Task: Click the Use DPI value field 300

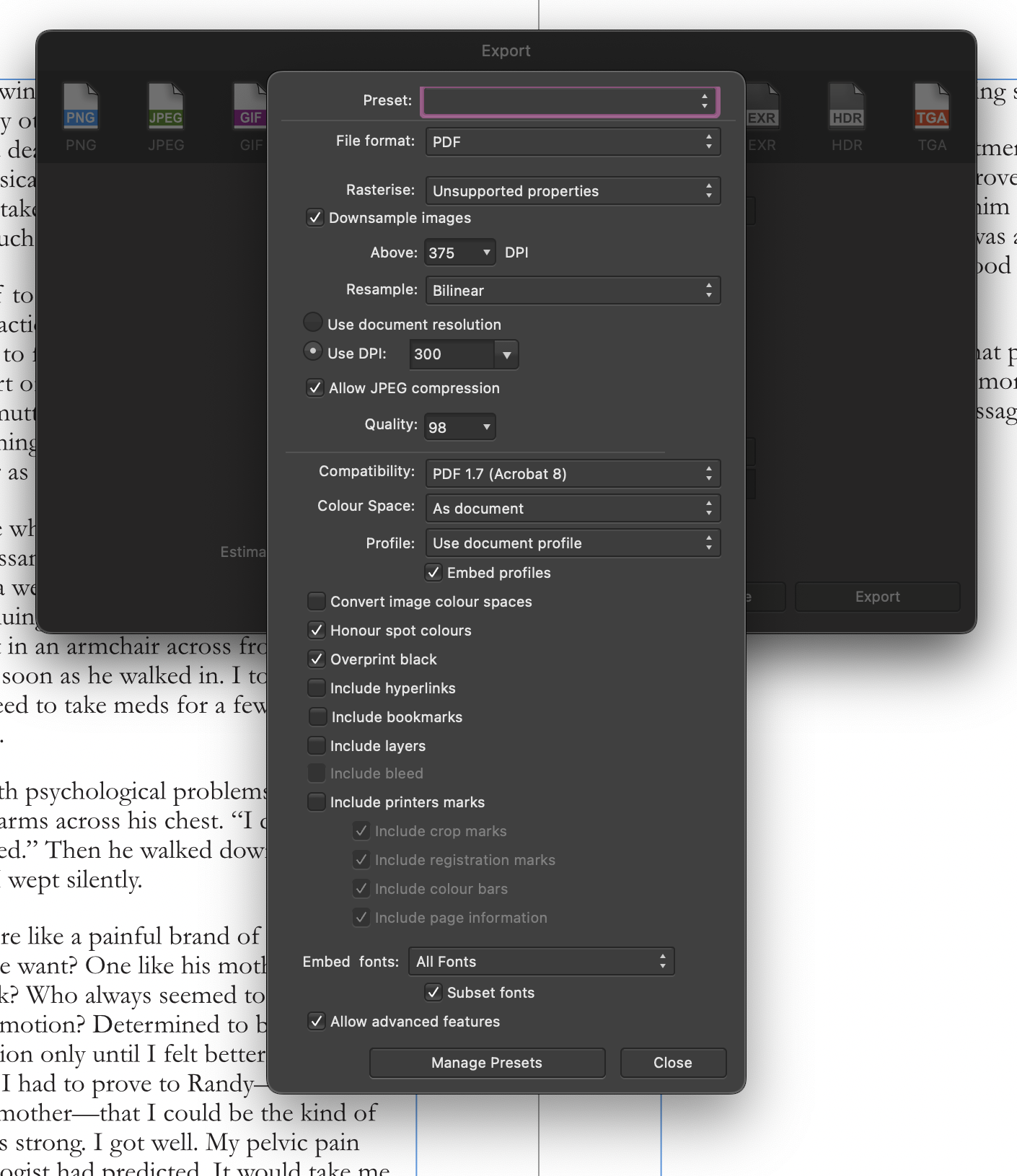Action: (452, 354)
